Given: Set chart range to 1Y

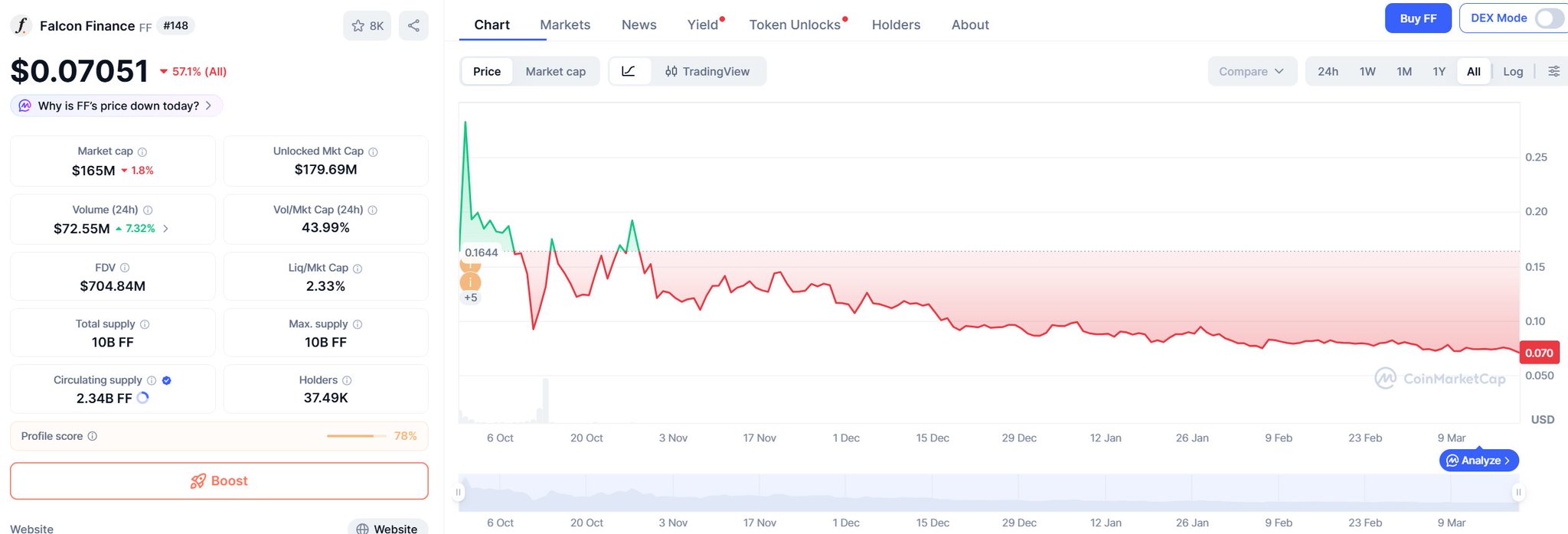Looking at the screenshot, I should click(x=1439, y=71).
